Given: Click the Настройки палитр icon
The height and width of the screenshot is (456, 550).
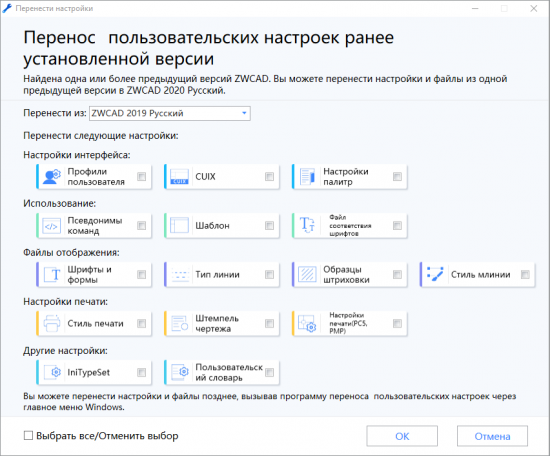Looking at the screenshot, I should tap(307, 176).
